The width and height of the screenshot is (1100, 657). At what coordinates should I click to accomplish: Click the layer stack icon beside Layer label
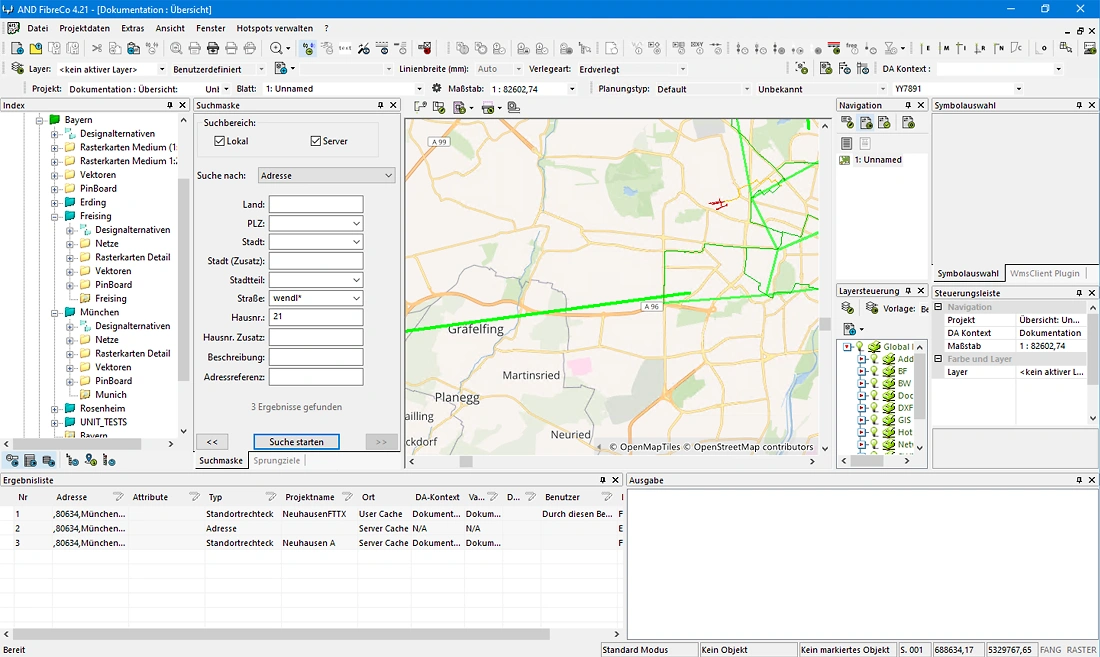point(18,69)
